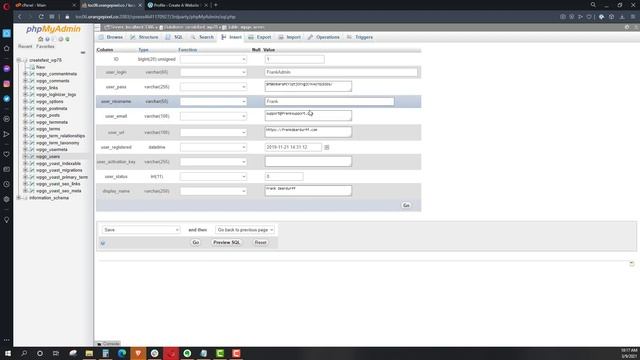Click the user_nicename value field
Image resolution: width=640 pixels, height=360 pixels.
click(x=329, y=101)
